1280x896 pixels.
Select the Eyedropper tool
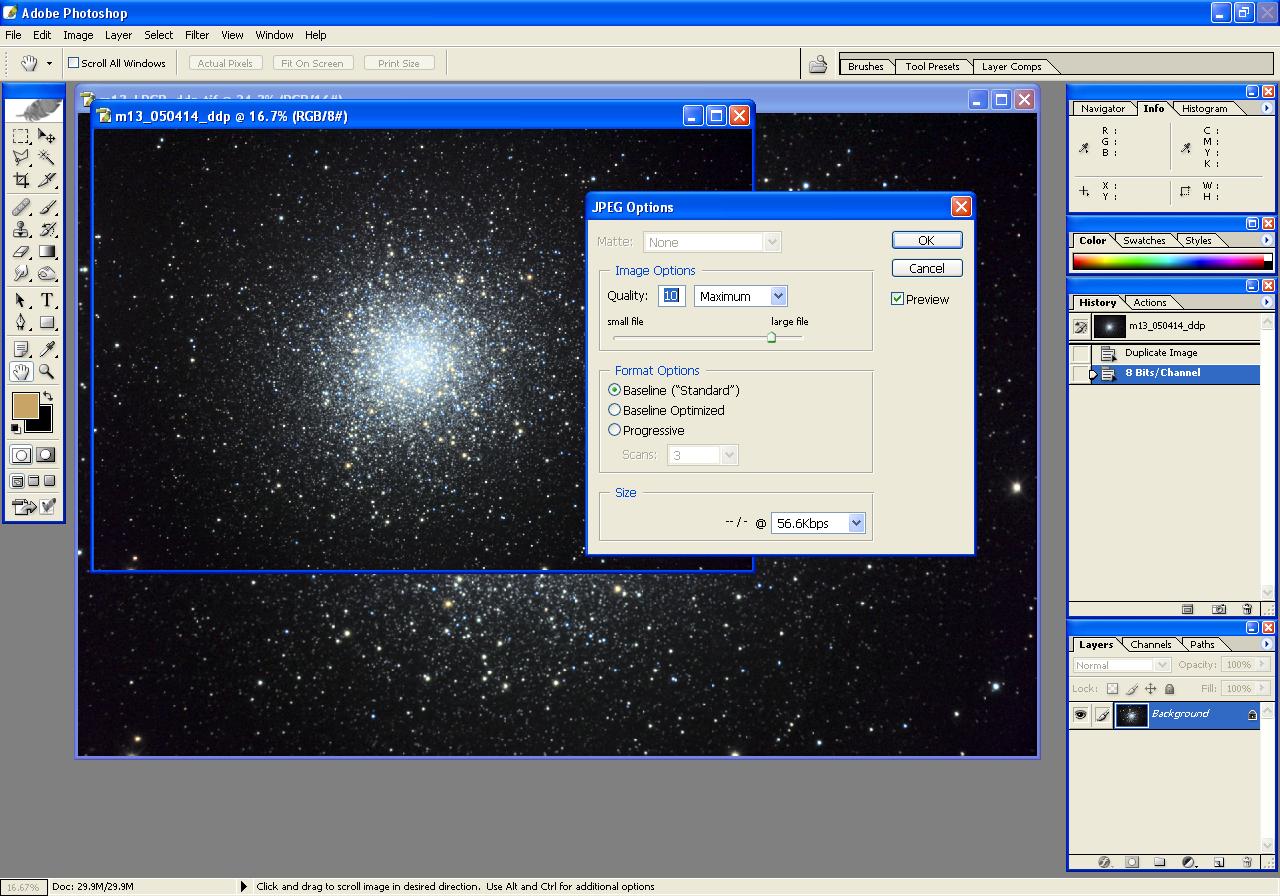click(47, 349)
